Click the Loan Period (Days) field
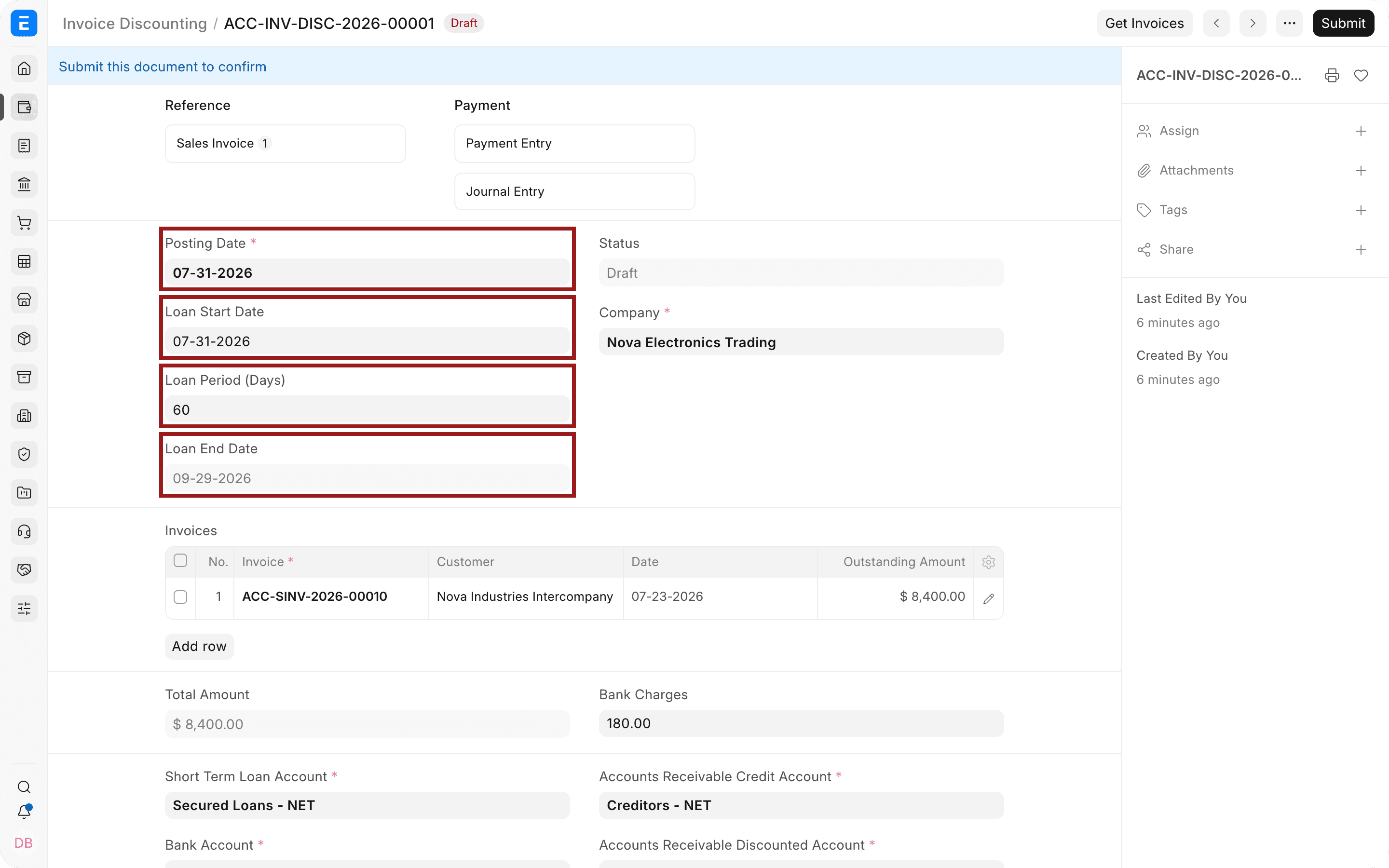This screenshot has width=1389, height=868. (368, 410)
